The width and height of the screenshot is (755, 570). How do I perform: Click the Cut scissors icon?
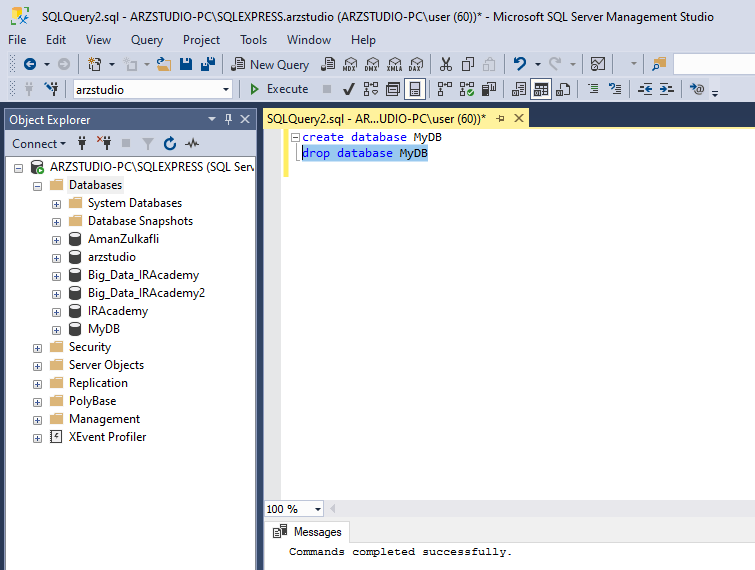click(446, 64)
